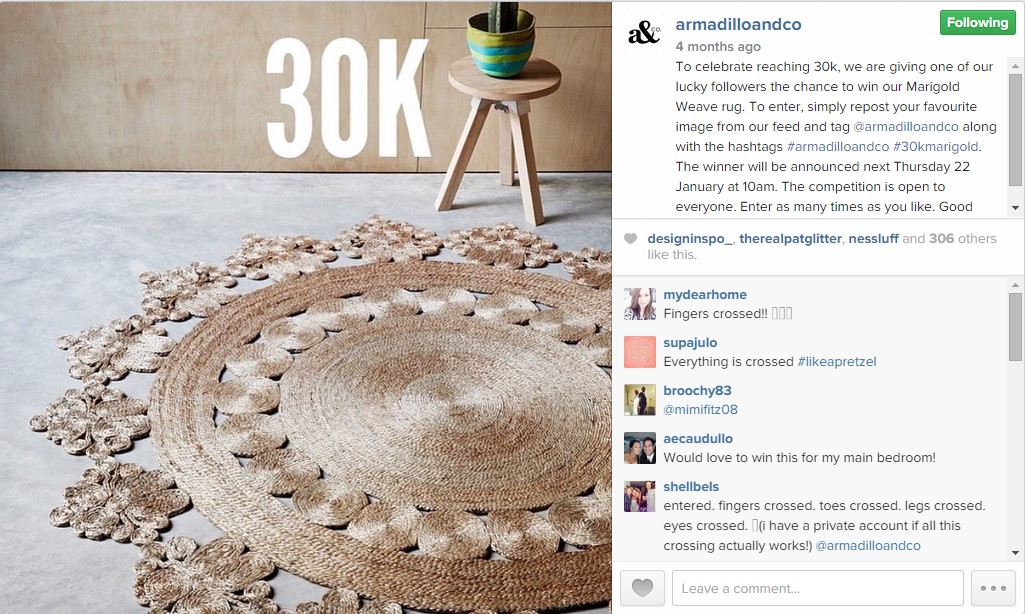Click comments scrollbar down arrow
Image resolution: width=1025 pixels, height=614 pixels.
(1015, 553)
